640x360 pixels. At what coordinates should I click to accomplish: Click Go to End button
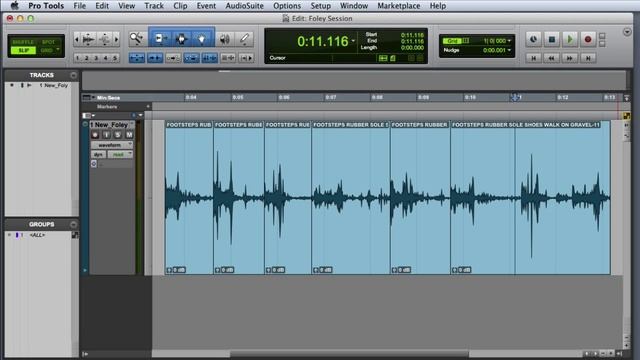tap(588, 58)
